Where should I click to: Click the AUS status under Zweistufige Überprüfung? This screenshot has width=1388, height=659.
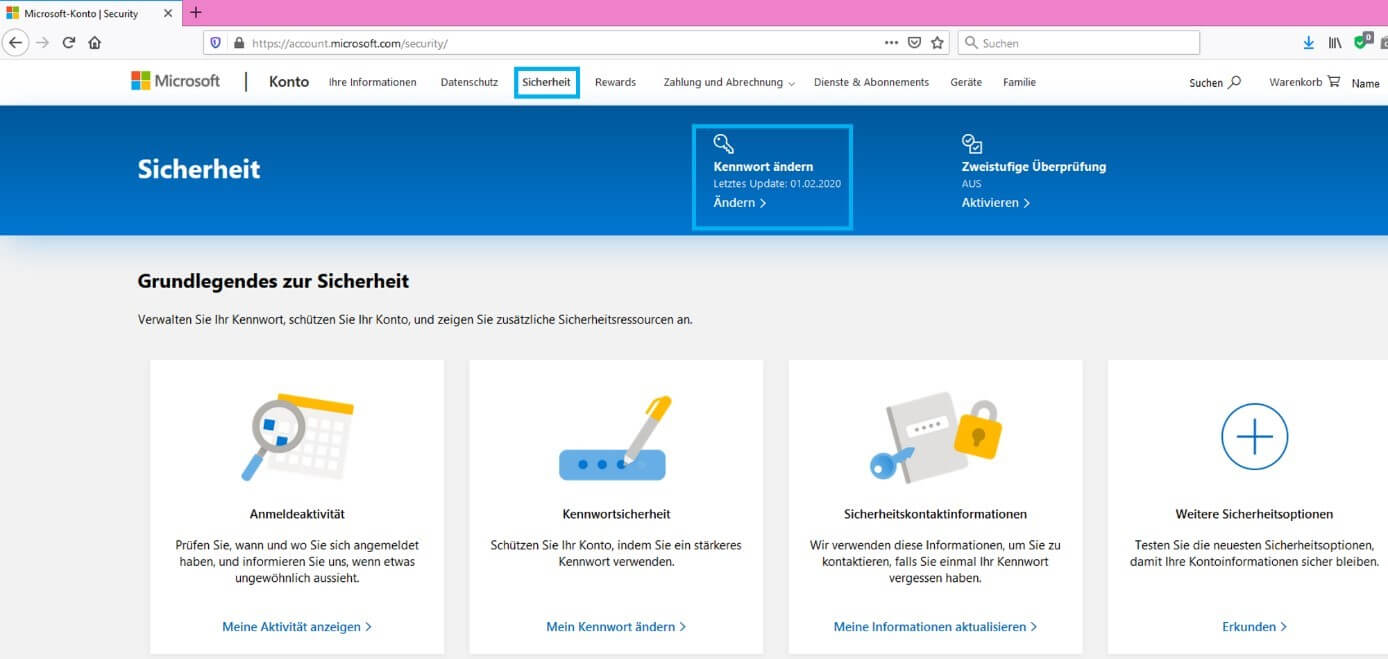coord(971,184)
